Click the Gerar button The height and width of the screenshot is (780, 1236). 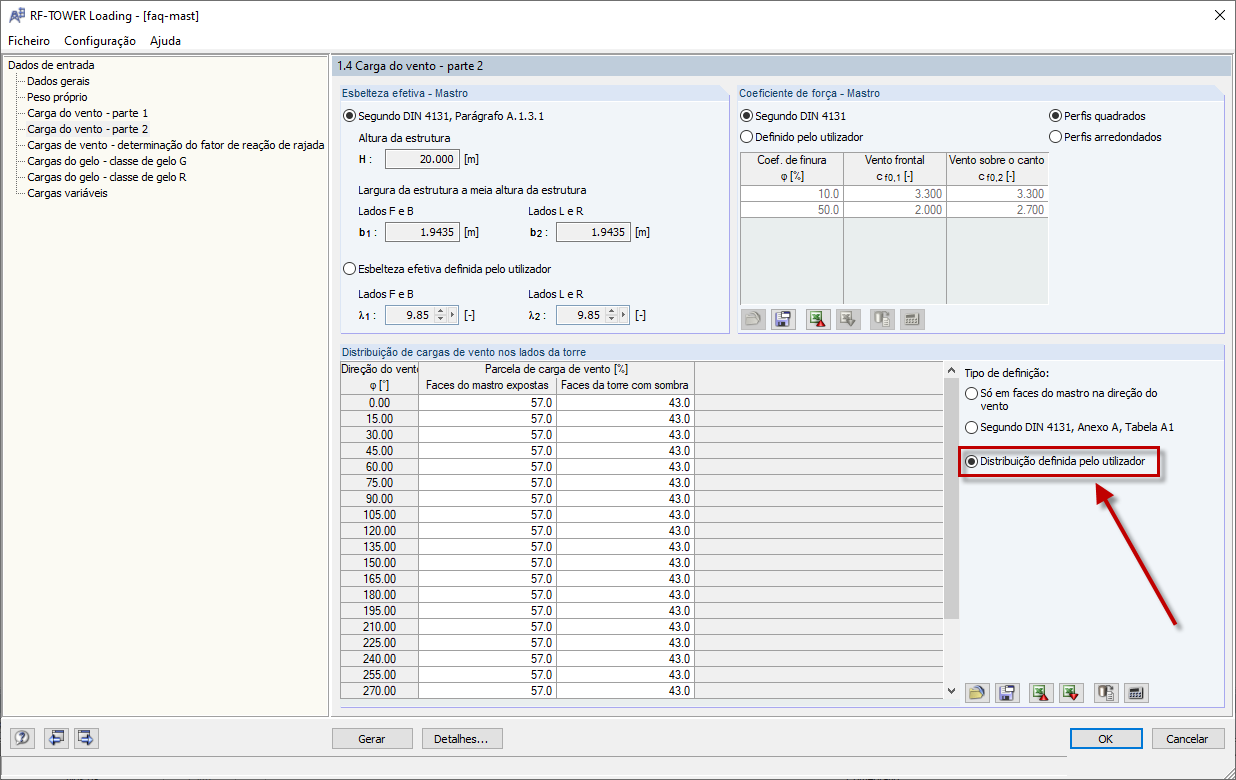pyautogui.click(x=372, y=739)
